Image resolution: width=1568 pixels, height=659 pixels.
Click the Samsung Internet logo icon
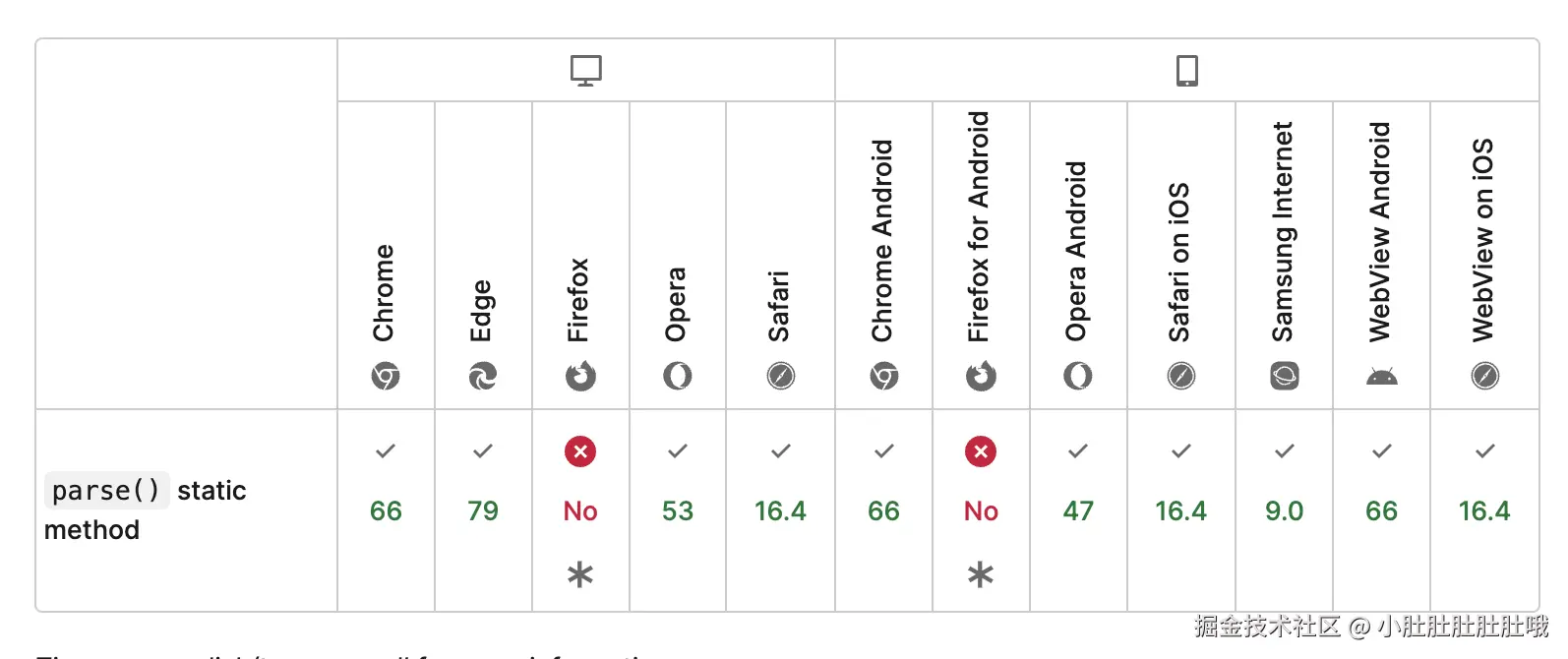point(1284,376)
